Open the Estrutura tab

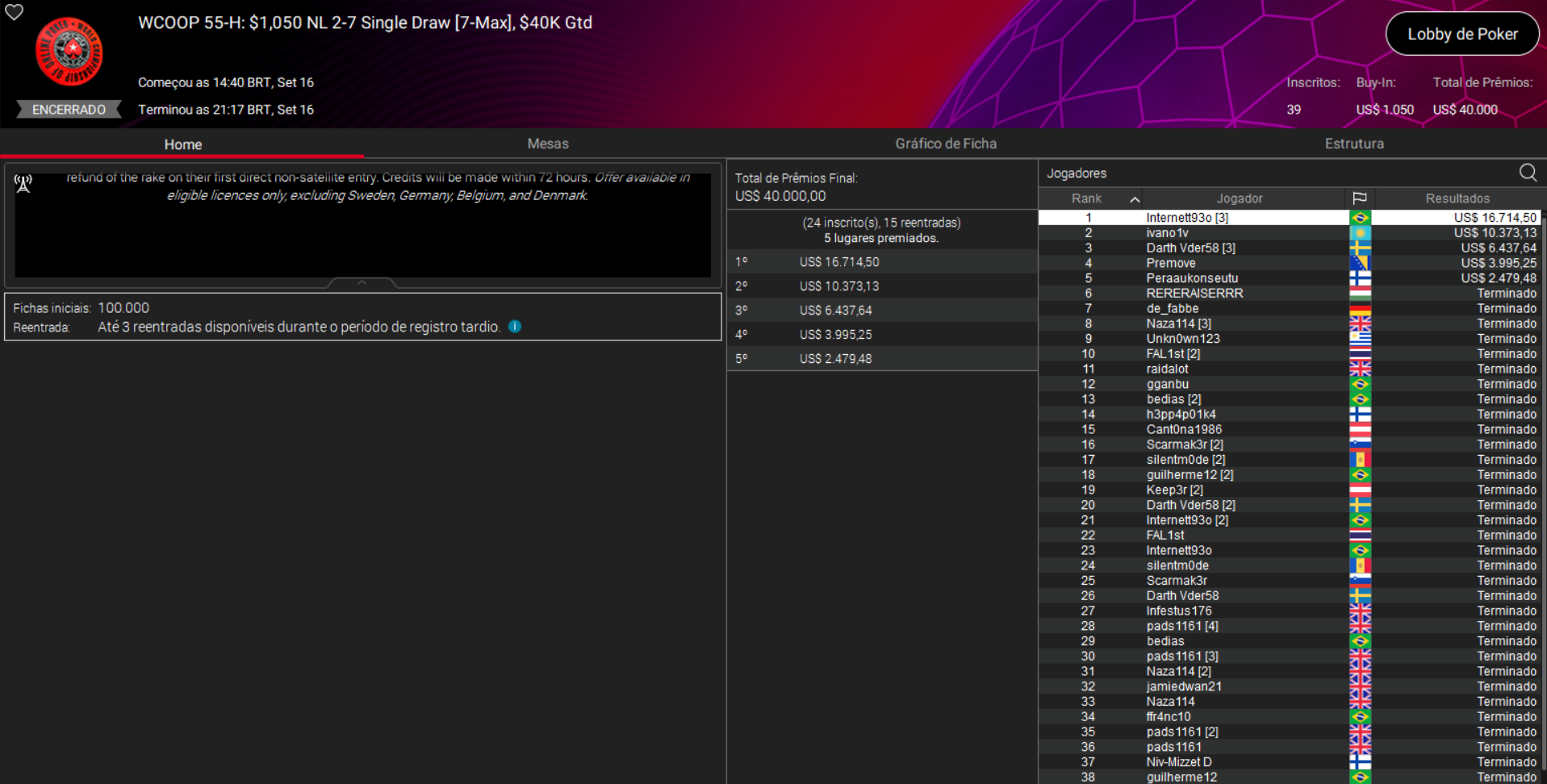[1354, 144]
